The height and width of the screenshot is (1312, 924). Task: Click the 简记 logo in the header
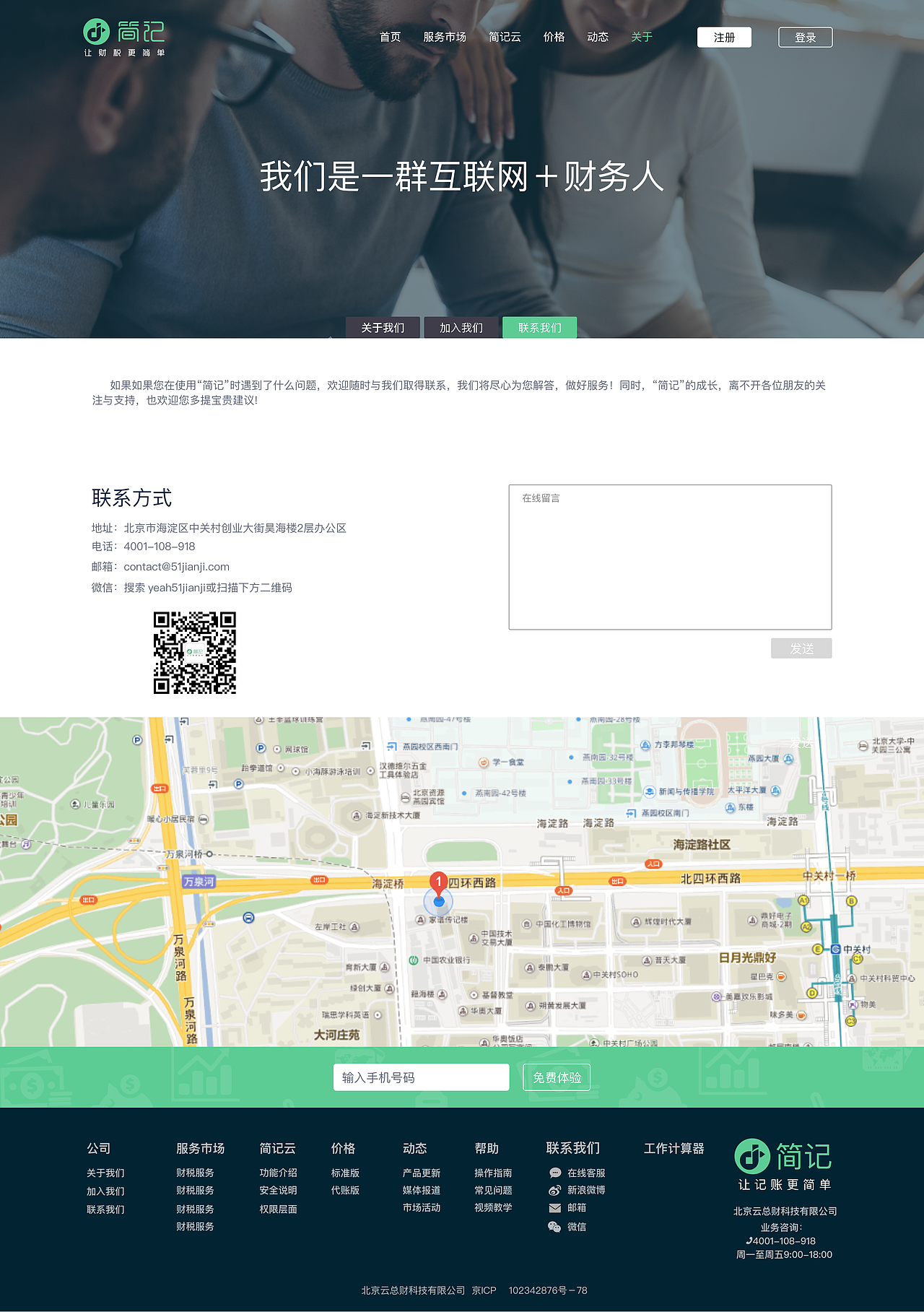pyautogui.click(x=124, y=38)
